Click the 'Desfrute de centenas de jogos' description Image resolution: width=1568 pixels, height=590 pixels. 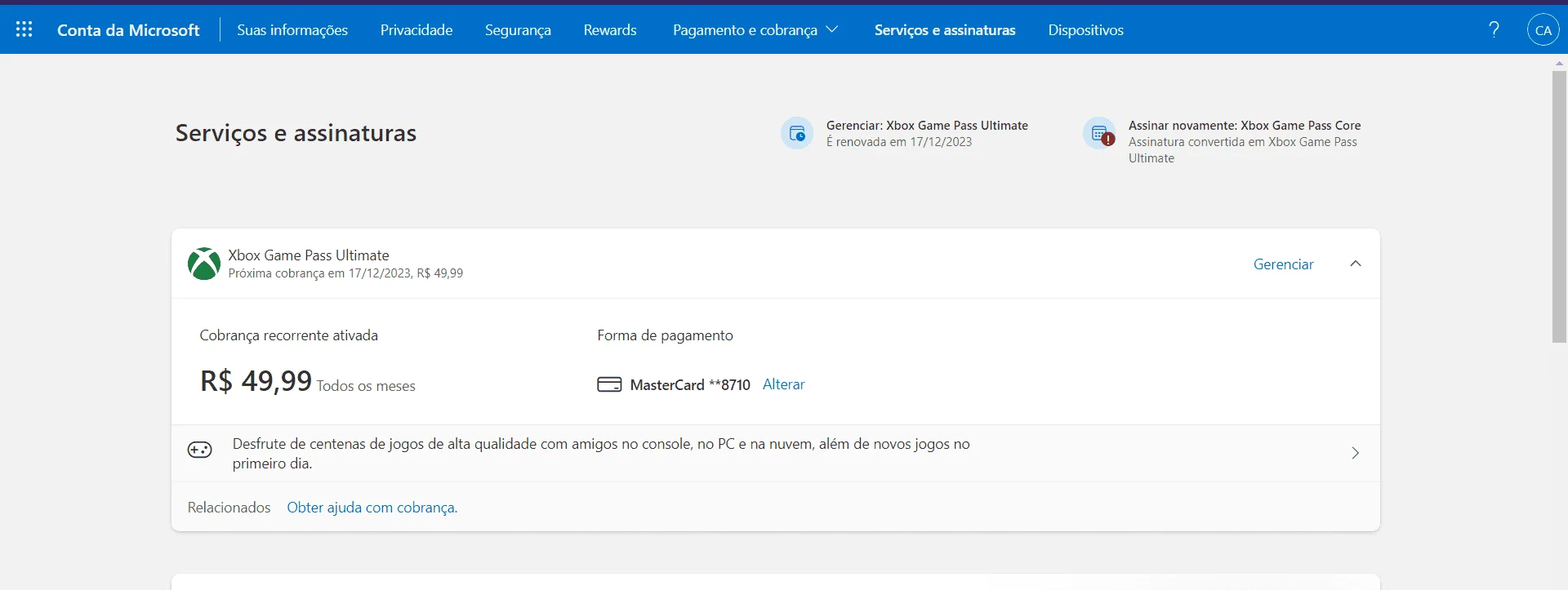601,454
